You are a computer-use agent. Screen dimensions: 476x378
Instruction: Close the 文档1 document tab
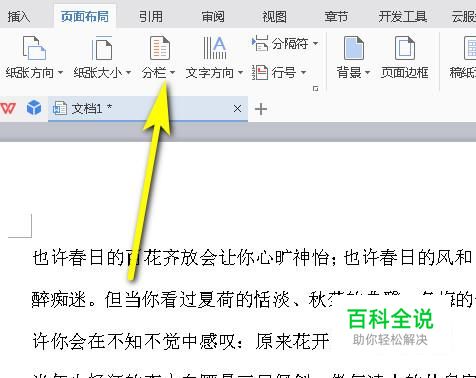pos(237,109)
